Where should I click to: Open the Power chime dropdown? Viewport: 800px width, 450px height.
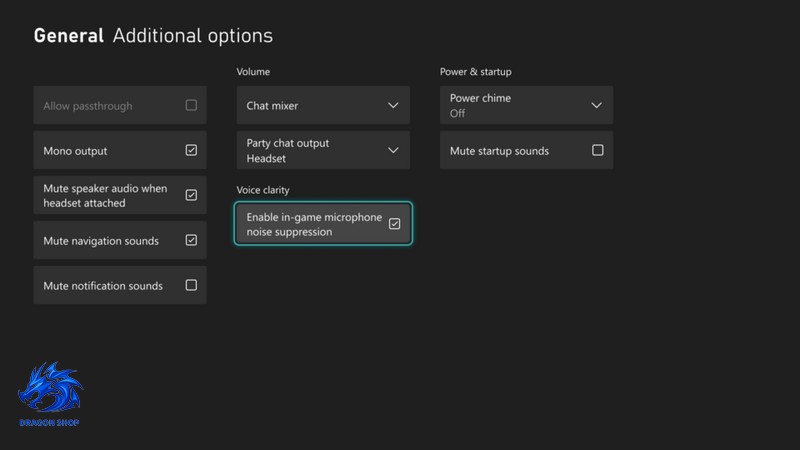pyautogui.click(x=527, y=105)
